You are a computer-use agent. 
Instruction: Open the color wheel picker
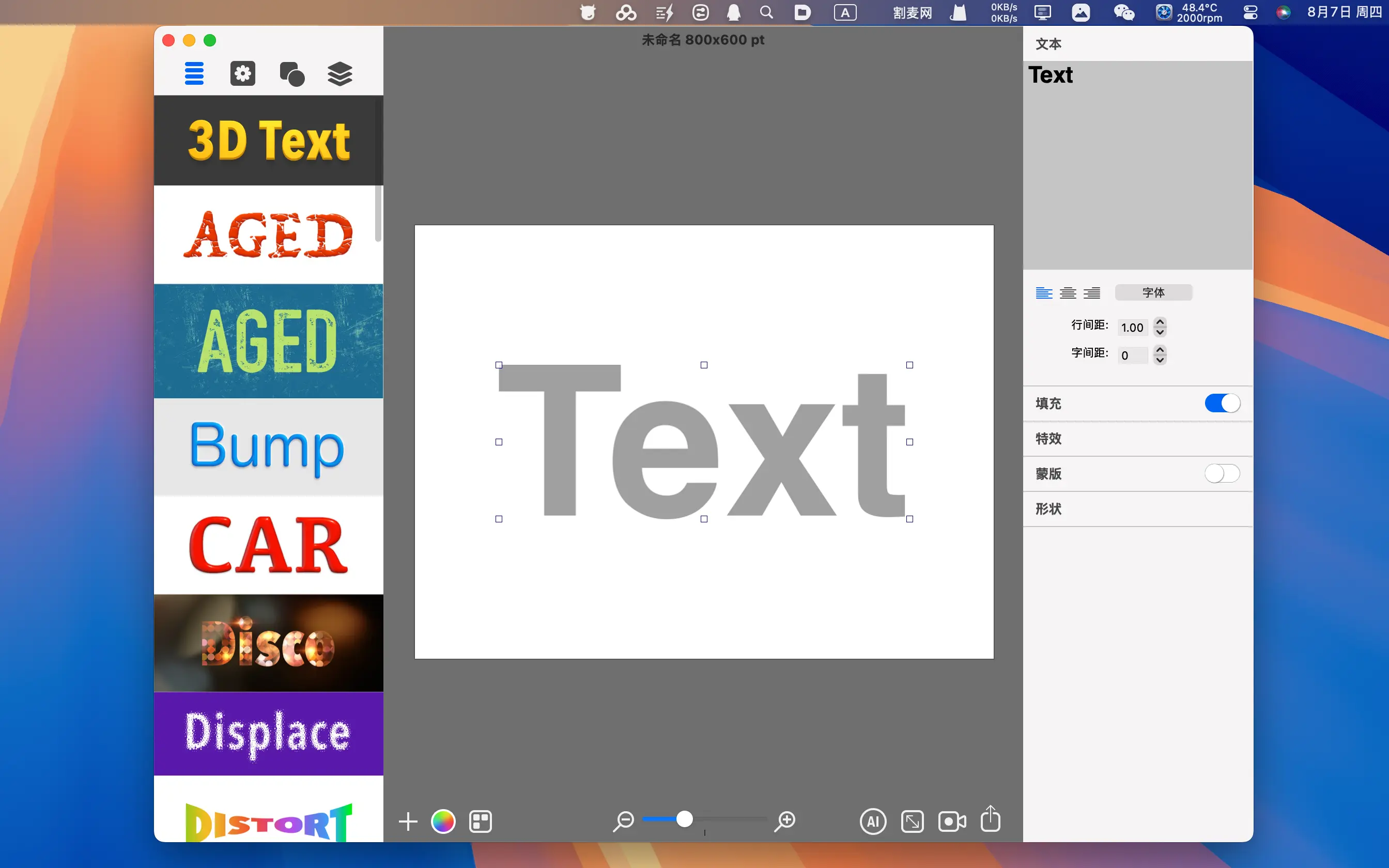point(443,822)
